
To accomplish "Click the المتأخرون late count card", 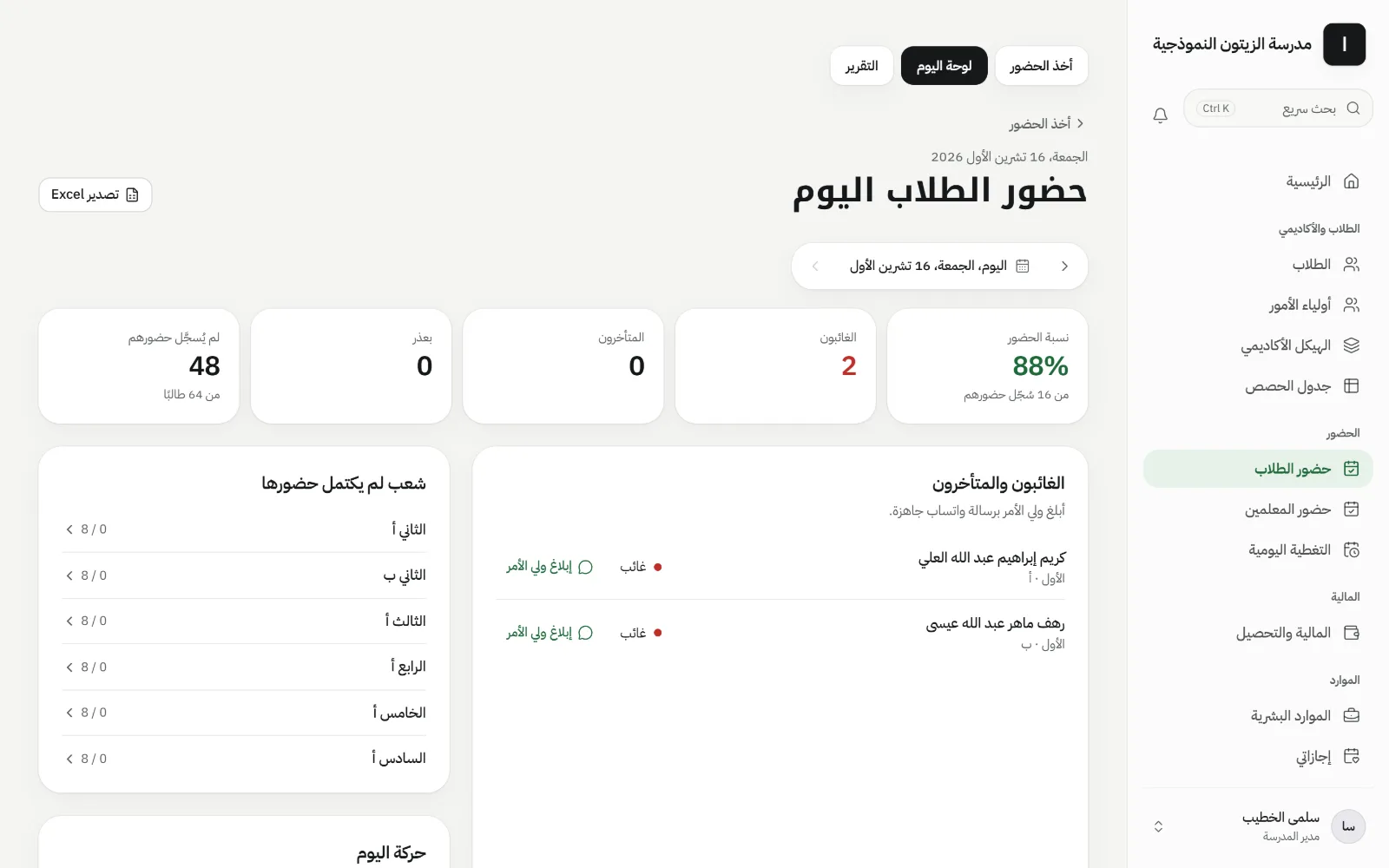I will 563,366.
